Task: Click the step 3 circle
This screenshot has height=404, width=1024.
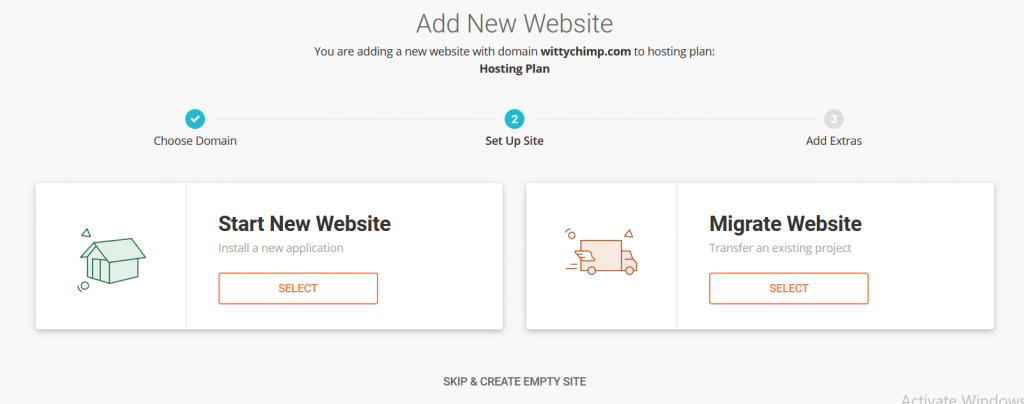Action: click(x=834, y=119)
